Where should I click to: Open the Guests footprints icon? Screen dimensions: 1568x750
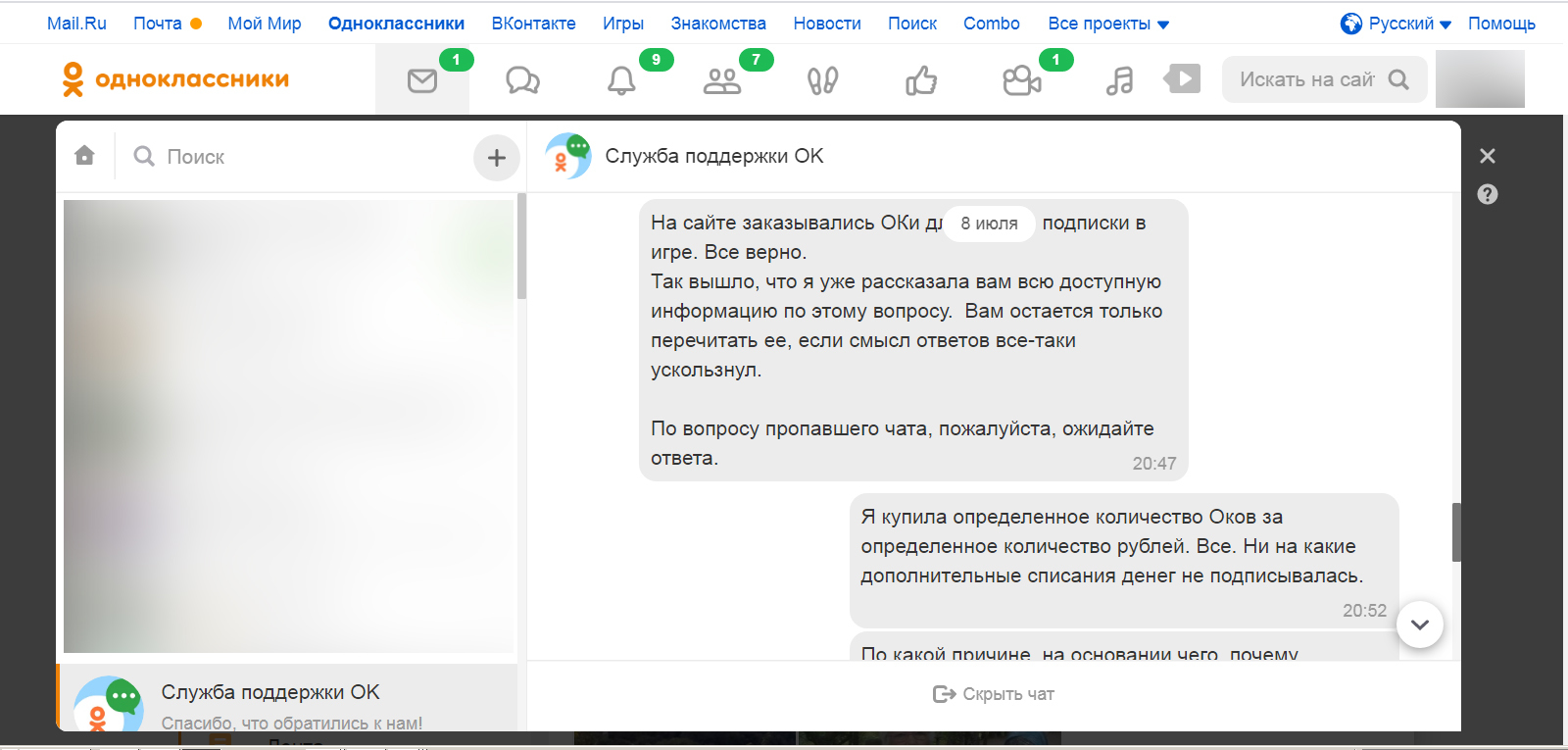[x=822, y=80]
